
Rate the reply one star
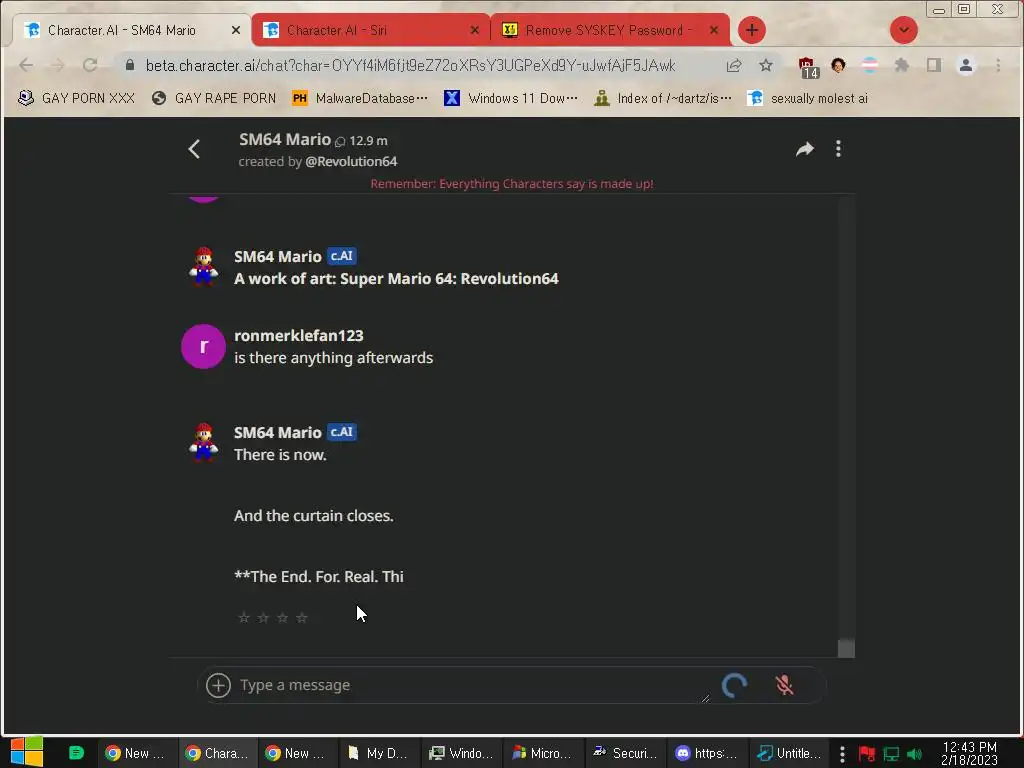tap(244, 617)
